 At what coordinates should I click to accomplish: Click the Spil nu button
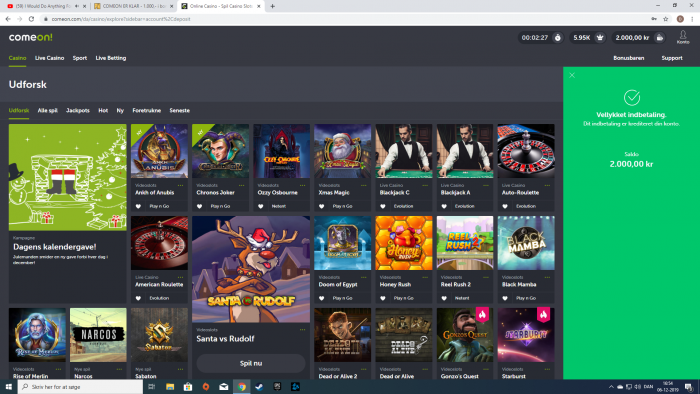tap(251, 363)
